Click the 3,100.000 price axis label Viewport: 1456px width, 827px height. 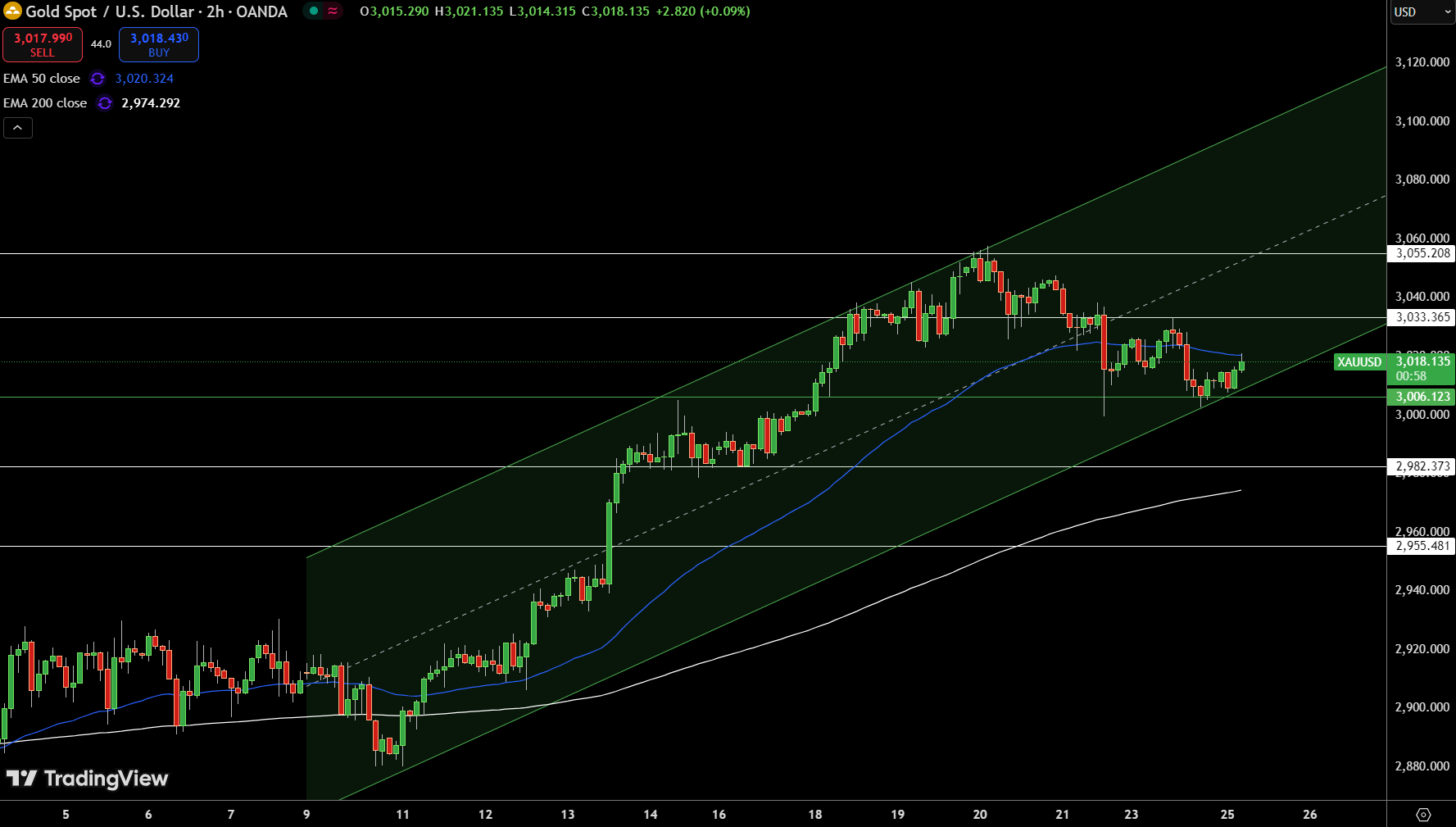[1422, 121]
